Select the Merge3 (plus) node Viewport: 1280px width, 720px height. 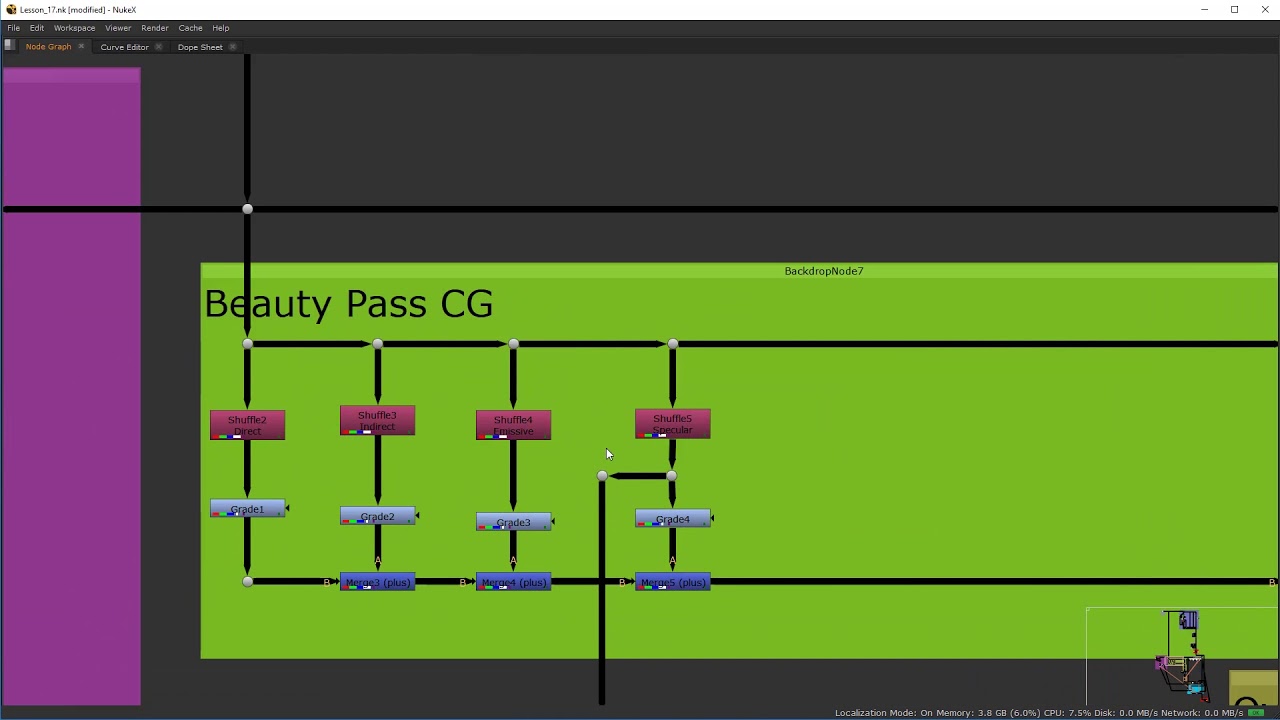[x=377, y=582]
